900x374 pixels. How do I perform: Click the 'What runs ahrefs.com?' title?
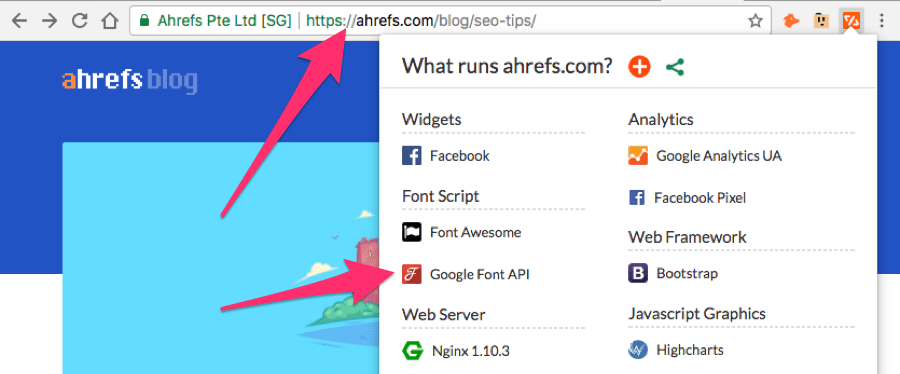pos(507,66)
